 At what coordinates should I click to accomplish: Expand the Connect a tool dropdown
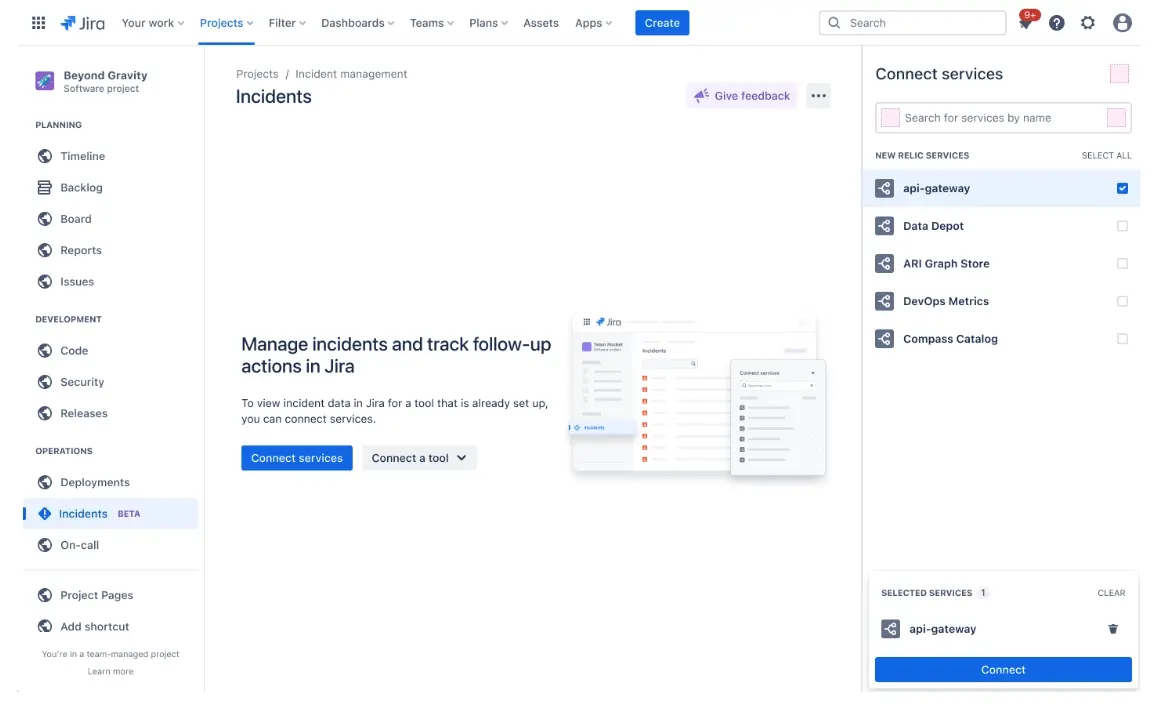coord(419,458)
